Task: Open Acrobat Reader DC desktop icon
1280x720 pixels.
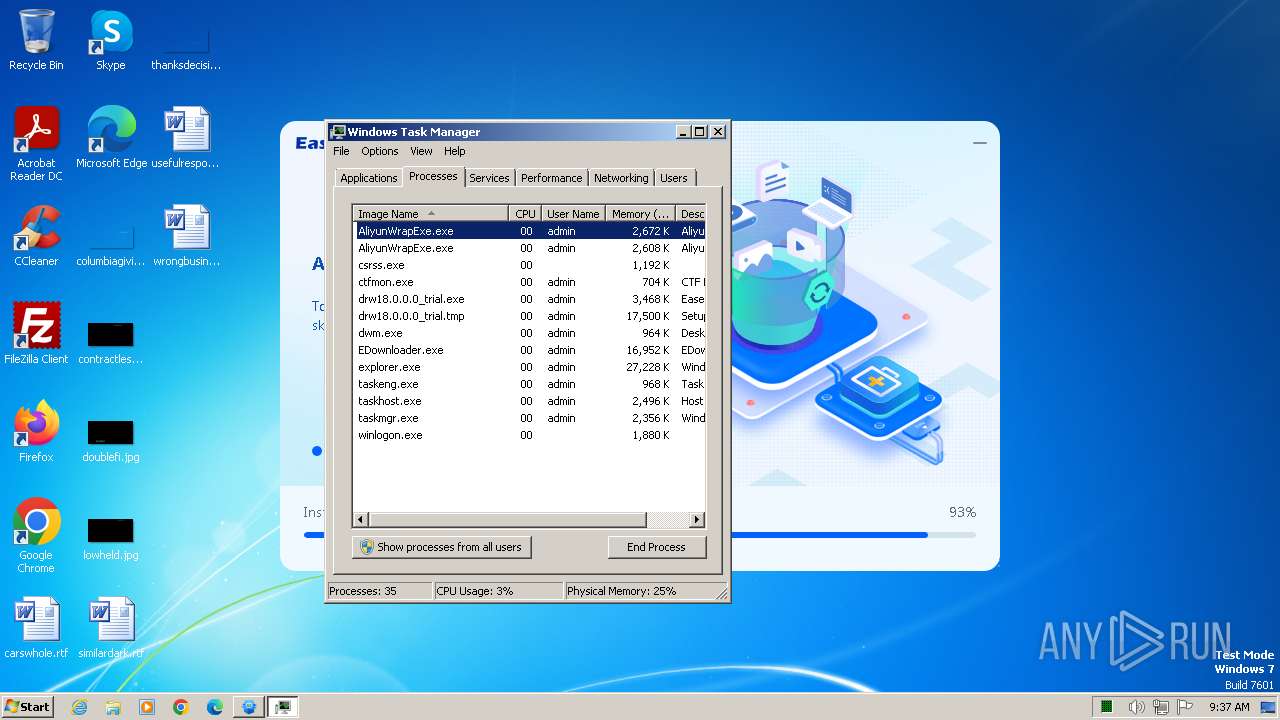Action: (36, 144)
